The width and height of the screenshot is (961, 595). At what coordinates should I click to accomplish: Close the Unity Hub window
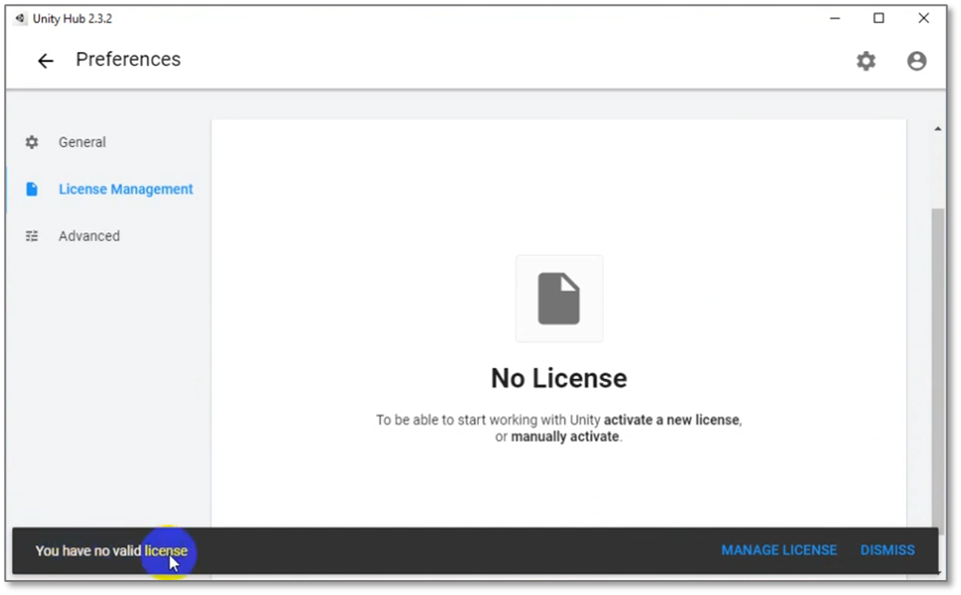pos(924,18)
